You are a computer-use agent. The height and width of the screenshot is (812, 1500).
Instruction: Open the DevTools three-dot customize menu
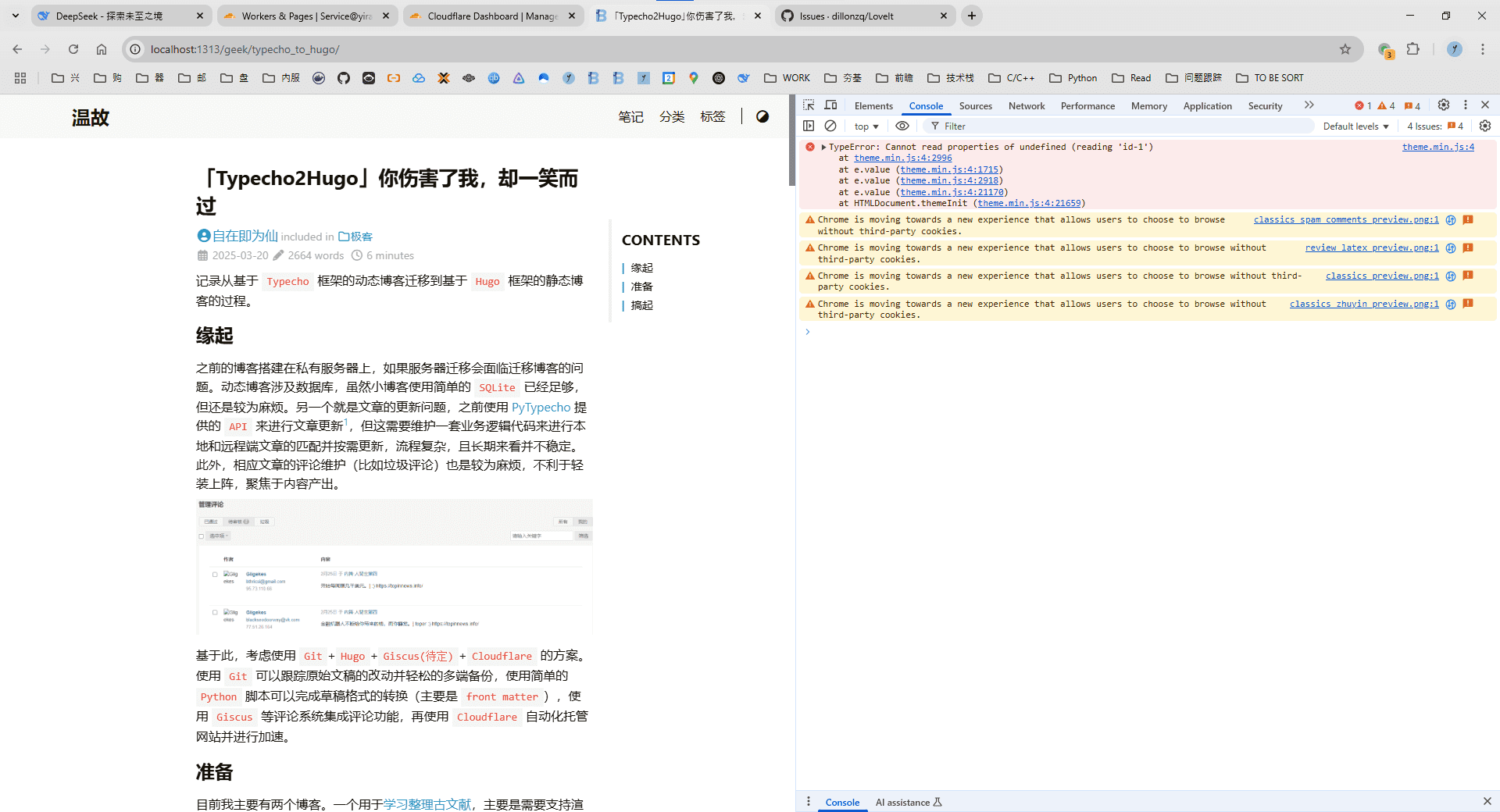(1466, 105)
